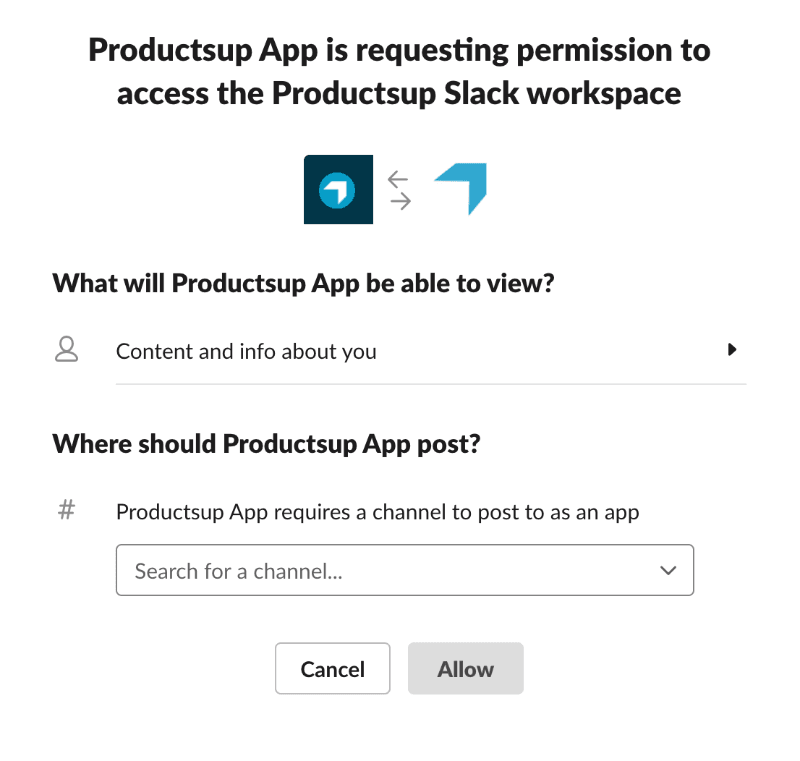Expand the Content and info disclosure triangle
The width and height of the screenshot is (800, 761).
pos(732,350)
